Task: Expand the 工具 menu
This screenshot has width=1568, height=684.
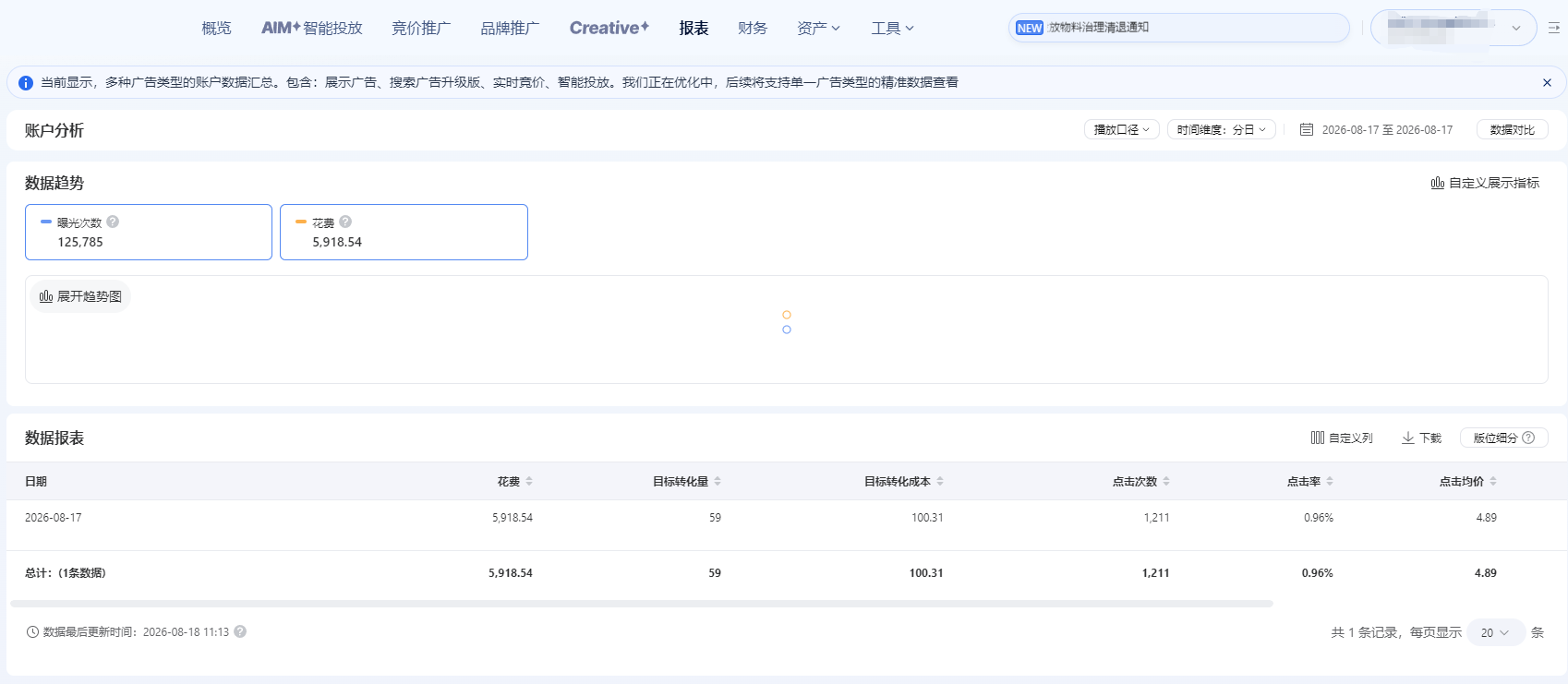Action: (892, 29)
